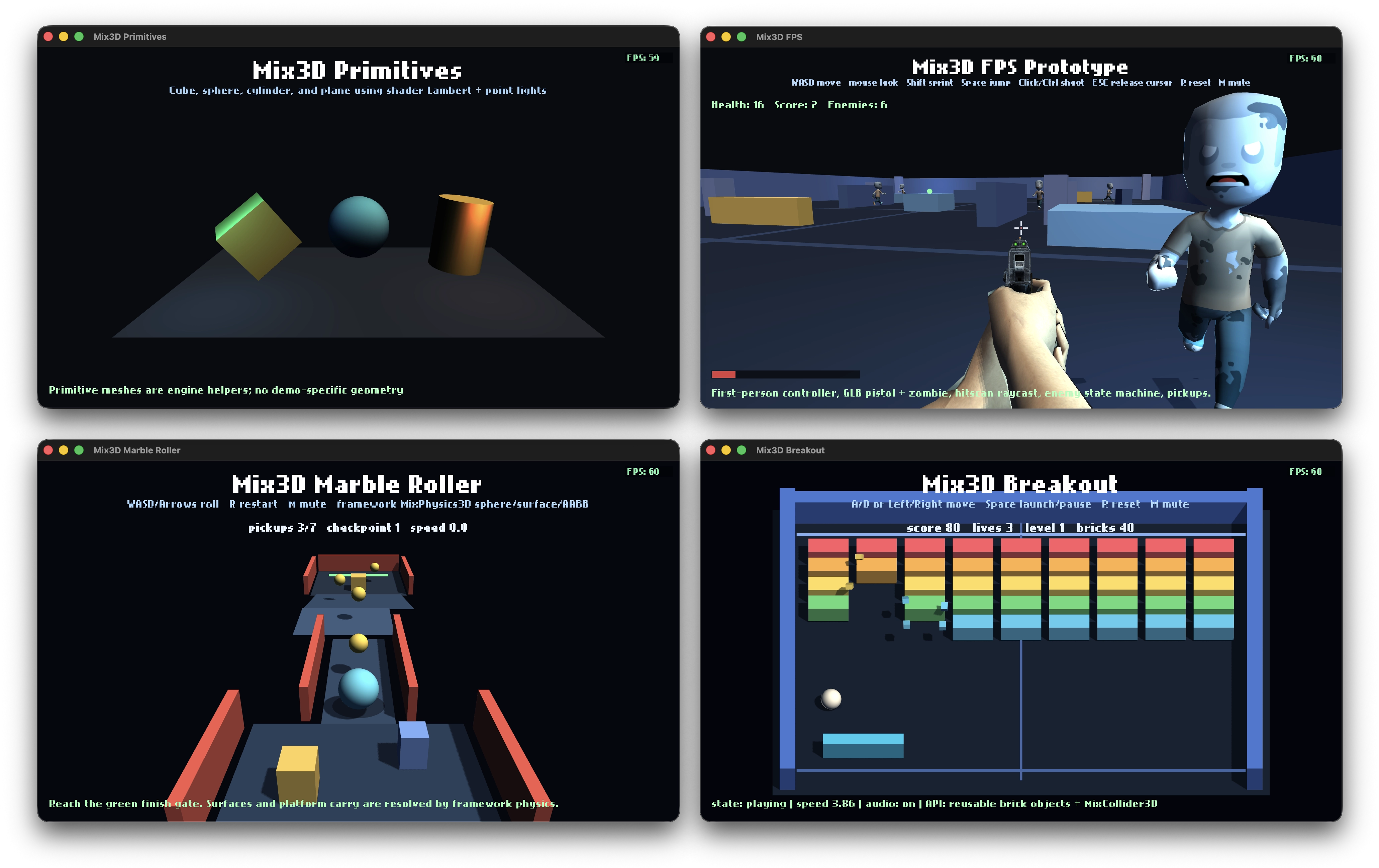Close the Mix3D Primitives window
Viewport: 1379px width, 868px height.
pyautogui.click(x=49, y=37)
